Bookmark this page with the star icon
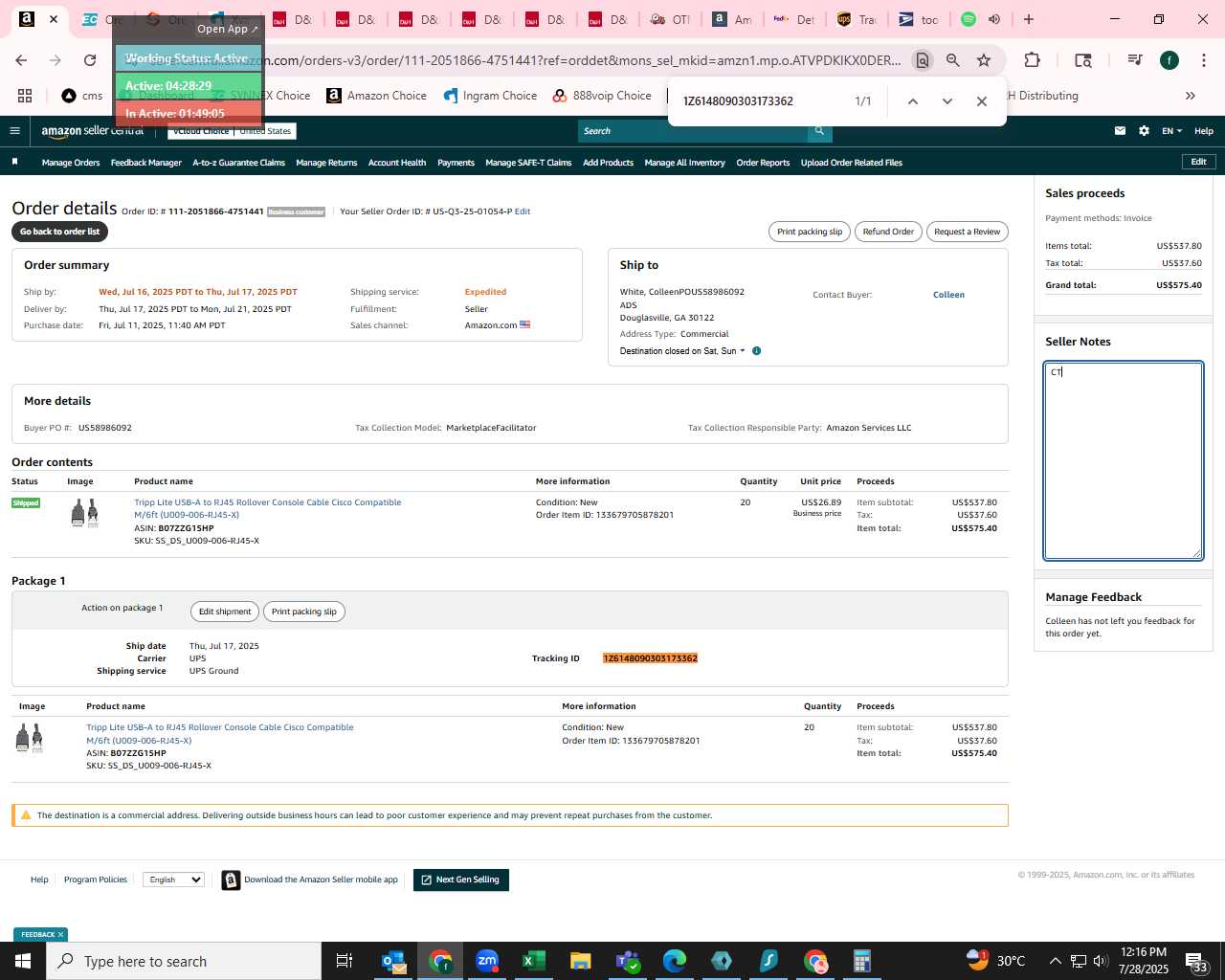Viewport: 1225px width, 980px height. click(984, 60)
